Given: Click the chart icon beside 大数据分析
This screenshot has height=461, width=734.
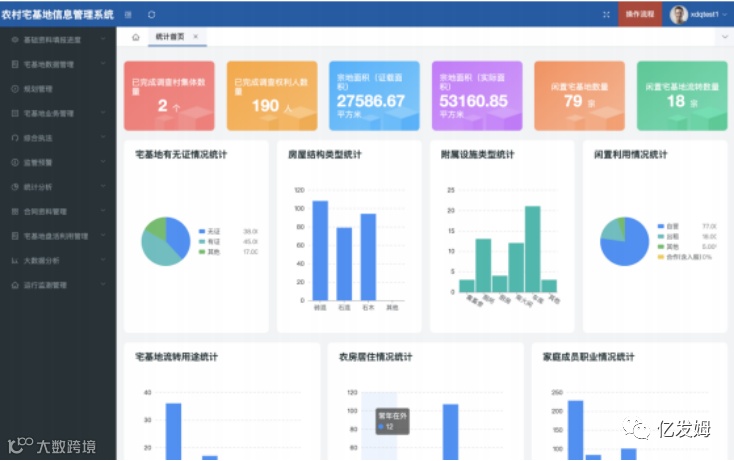Looking at the screenshot, I should pos(15,260).
